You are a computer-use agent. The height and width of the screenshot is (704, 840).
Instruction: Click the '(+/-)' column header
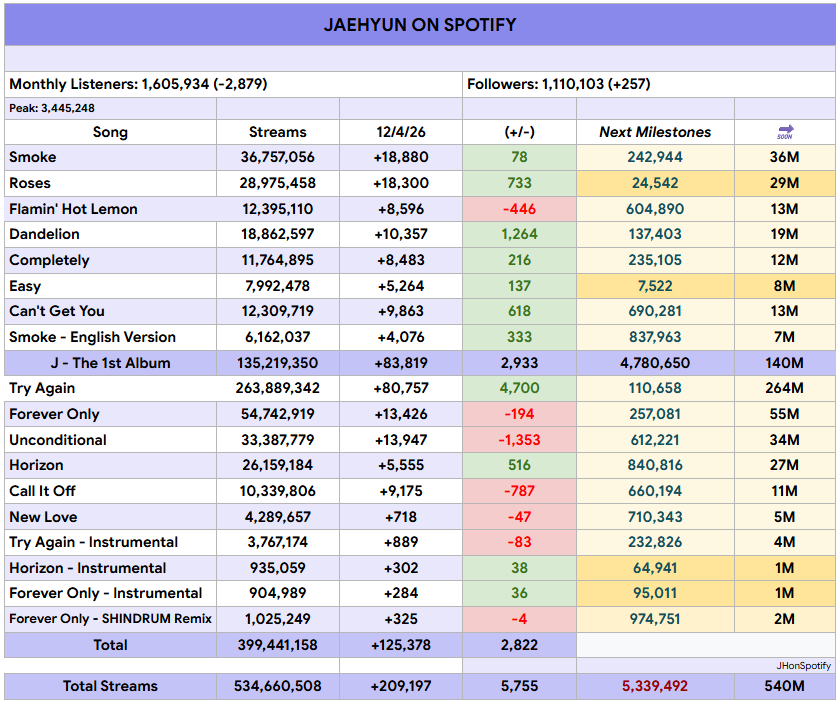coord(519,132)
